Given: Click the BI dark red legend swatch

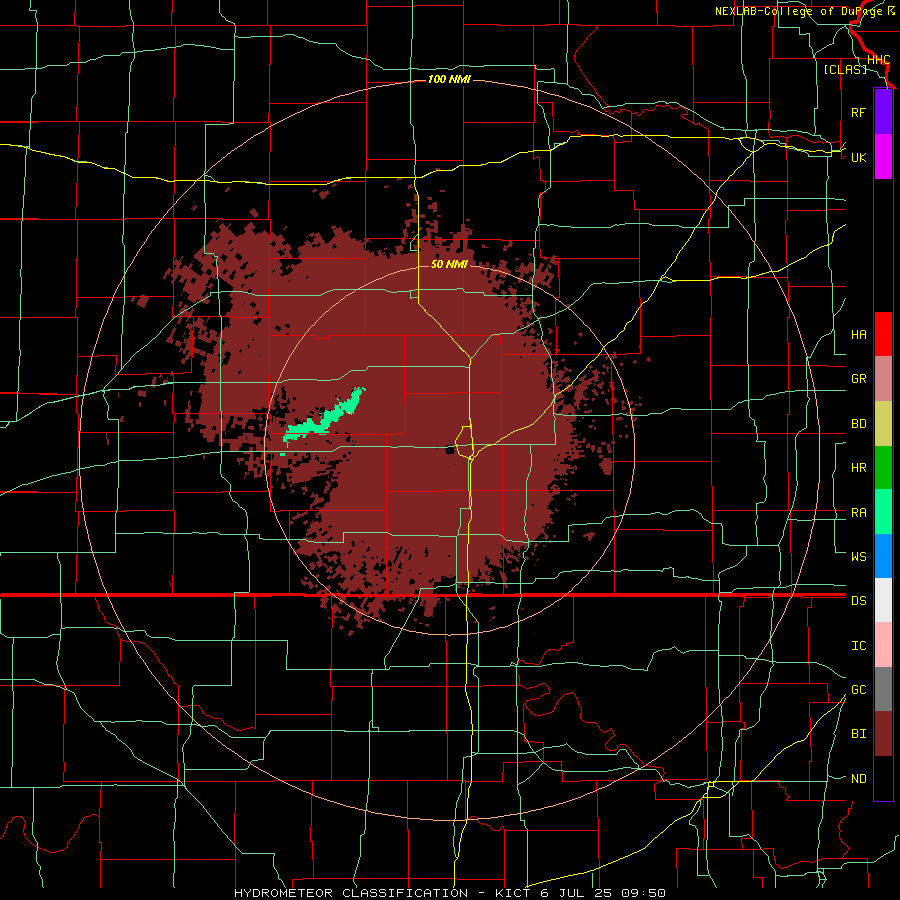Looking at the screenshot, I should tap(883, 734).
